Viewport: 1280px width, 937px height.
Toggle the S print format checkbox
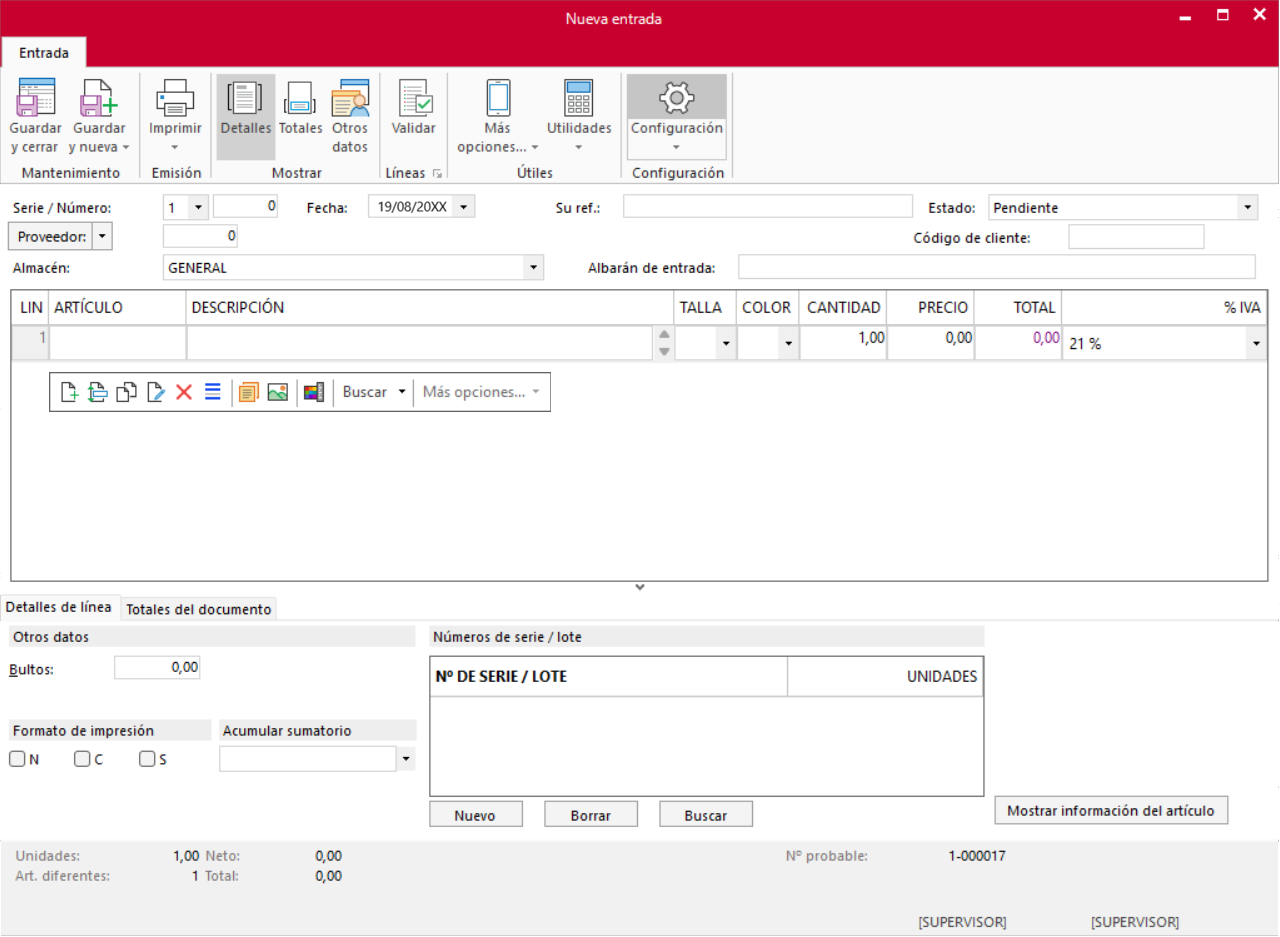[148, 759]
